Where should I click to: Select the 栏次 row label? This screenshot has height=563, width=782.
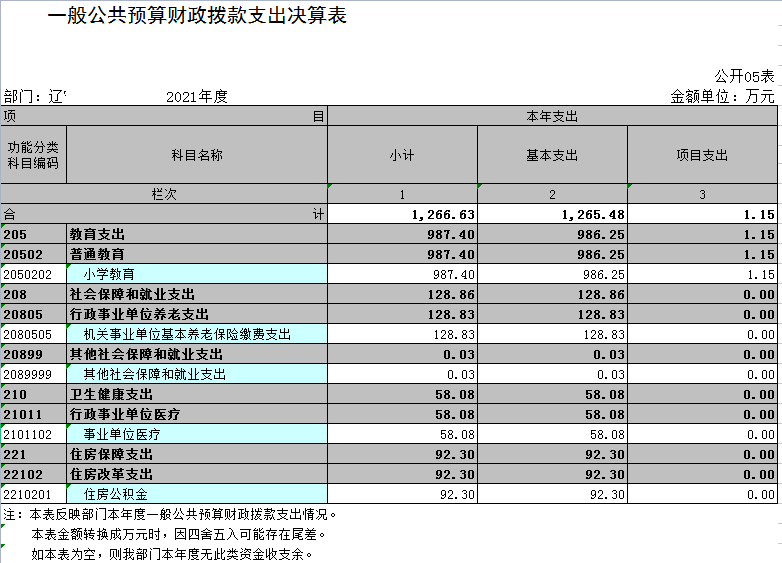(x=164, y=194)
